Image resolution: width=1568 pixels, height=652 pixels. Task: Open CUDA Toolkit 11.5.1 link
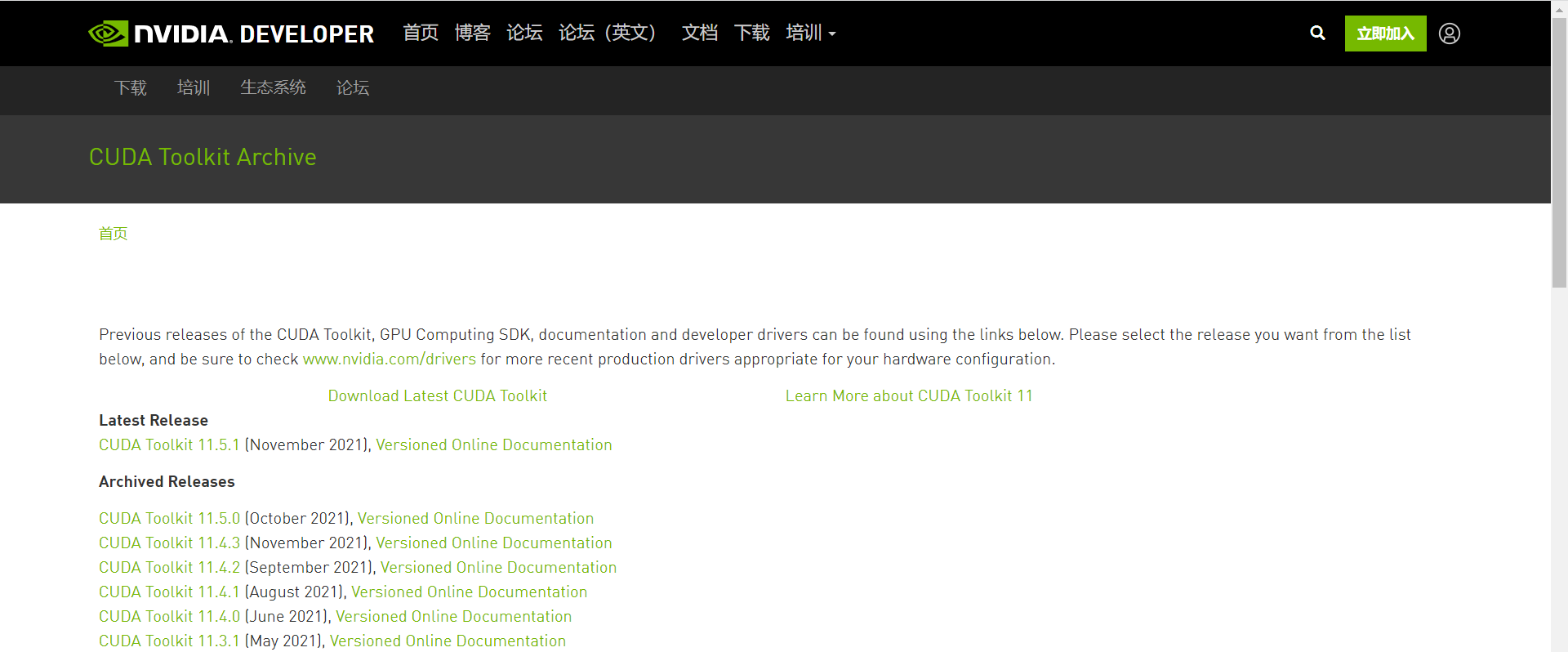(169, 444)
